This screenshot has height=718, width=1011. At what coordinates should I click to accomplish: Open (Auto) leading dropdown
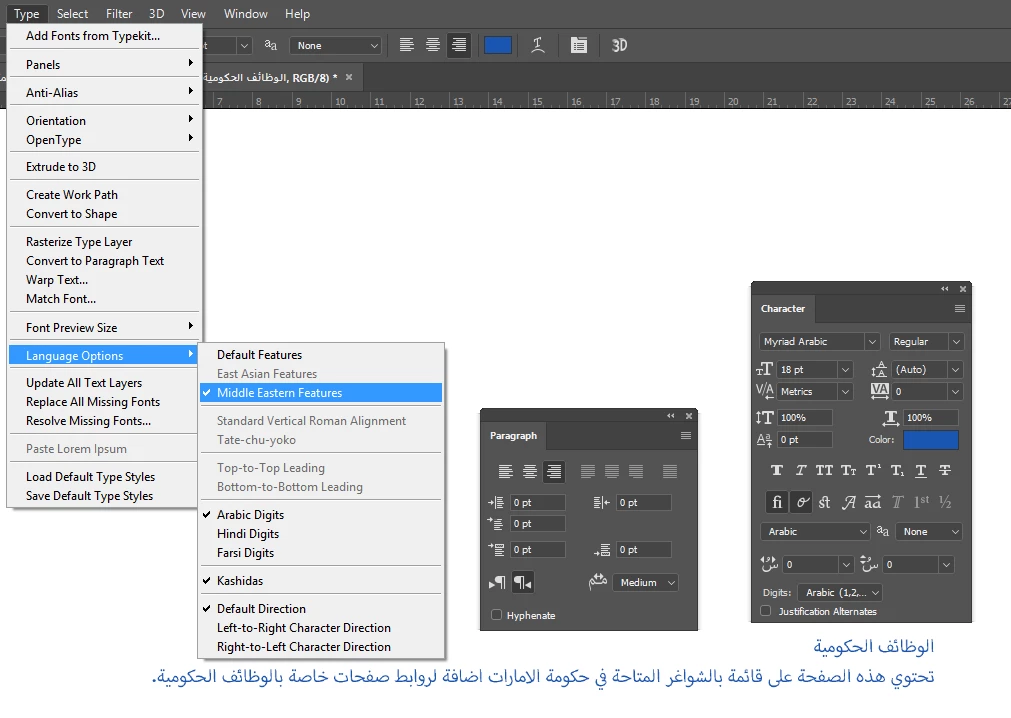[x=956, y=369]
